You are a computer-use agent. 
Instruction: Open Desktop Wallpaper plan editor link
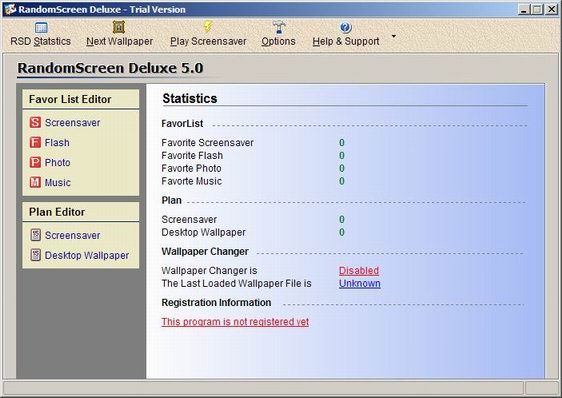pos(87,255)
